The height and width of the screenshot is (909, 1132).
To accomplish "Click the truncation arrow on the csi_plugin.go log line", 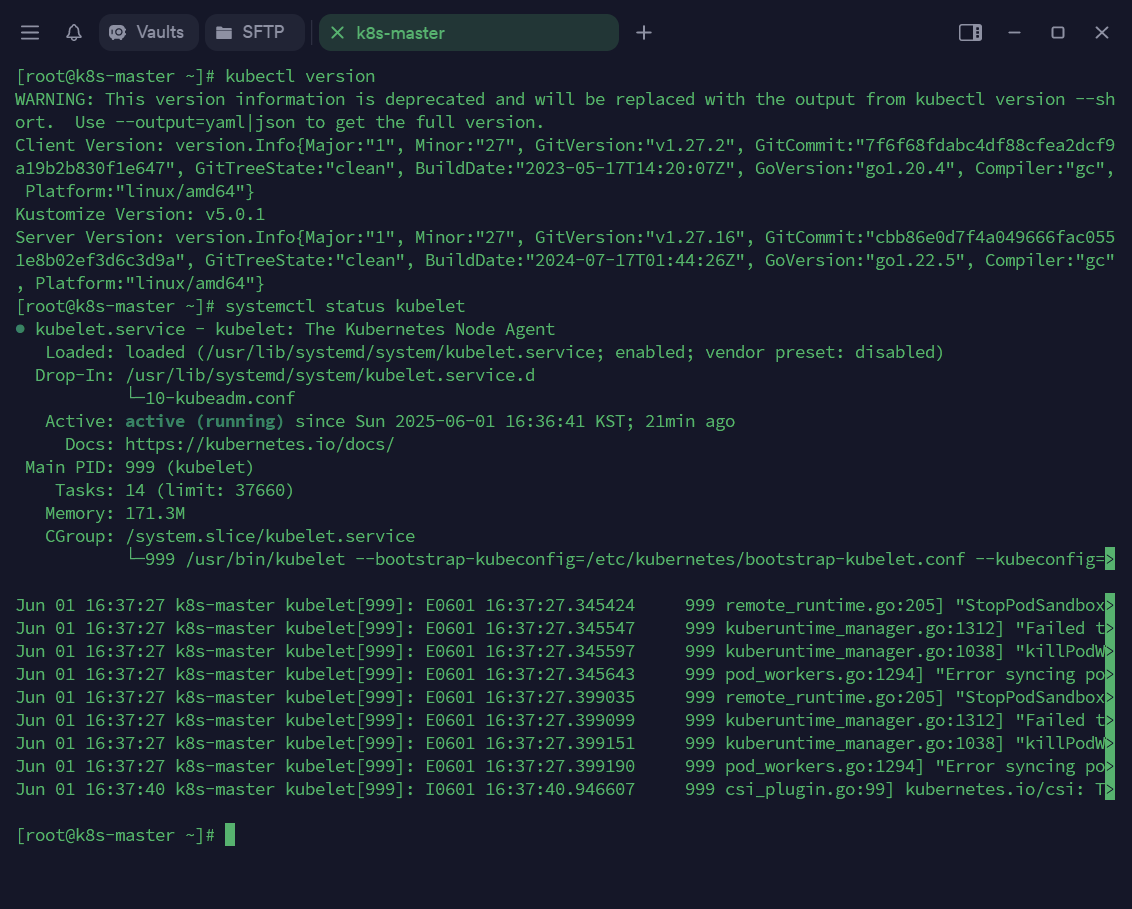I will pyautogui.click(x=1109, y=789).
